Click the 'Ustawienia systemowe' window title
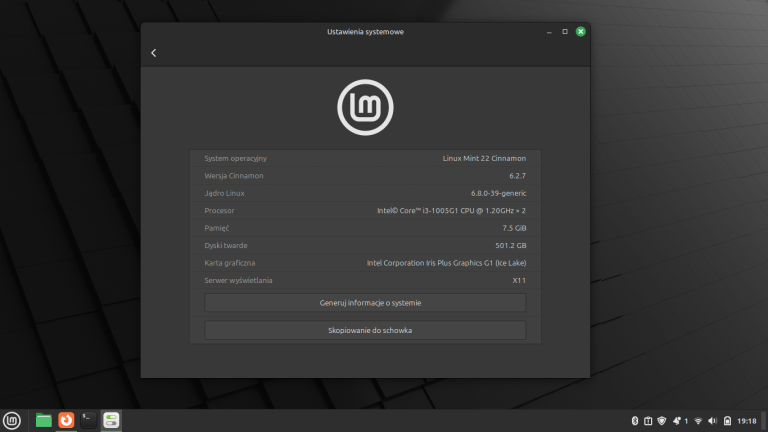 click(365, 32)
